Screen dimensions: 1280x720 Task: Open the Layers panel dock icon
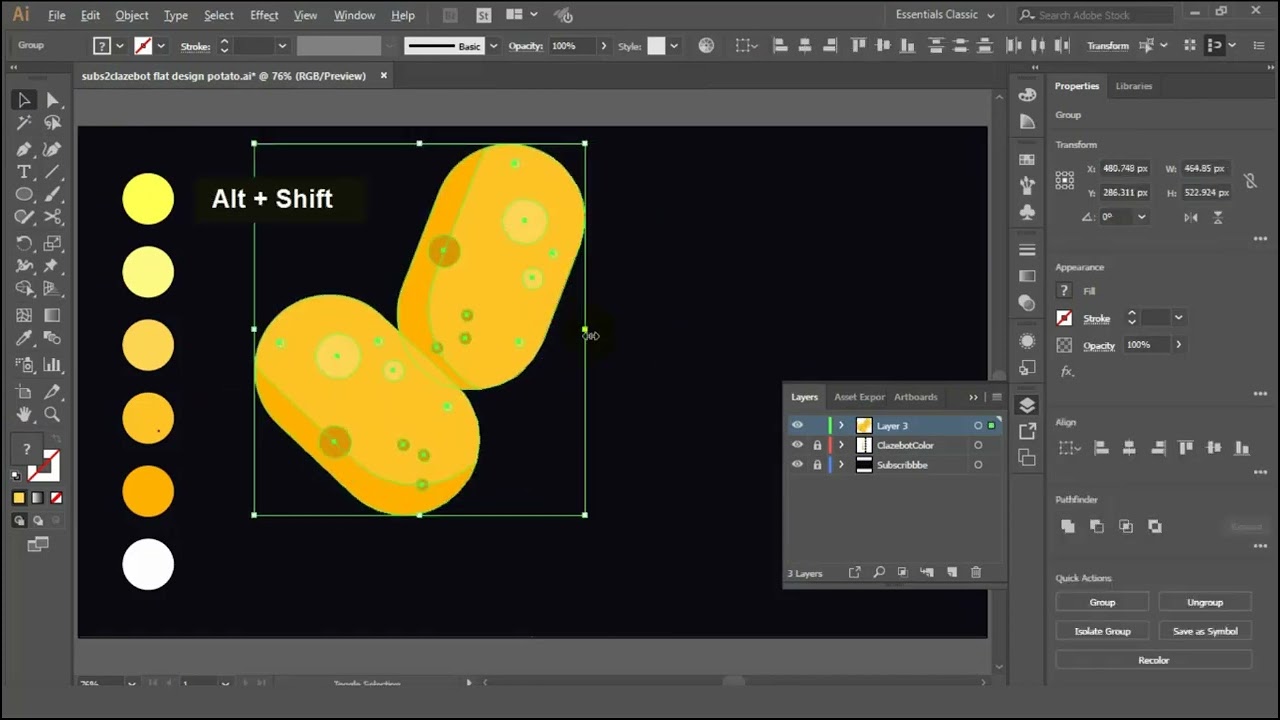coord(1027,405)
